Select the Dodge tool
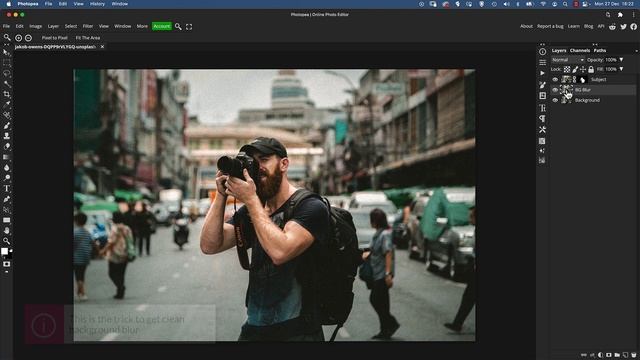The width and height of the screenshot is (640, 360). point(6,178)
